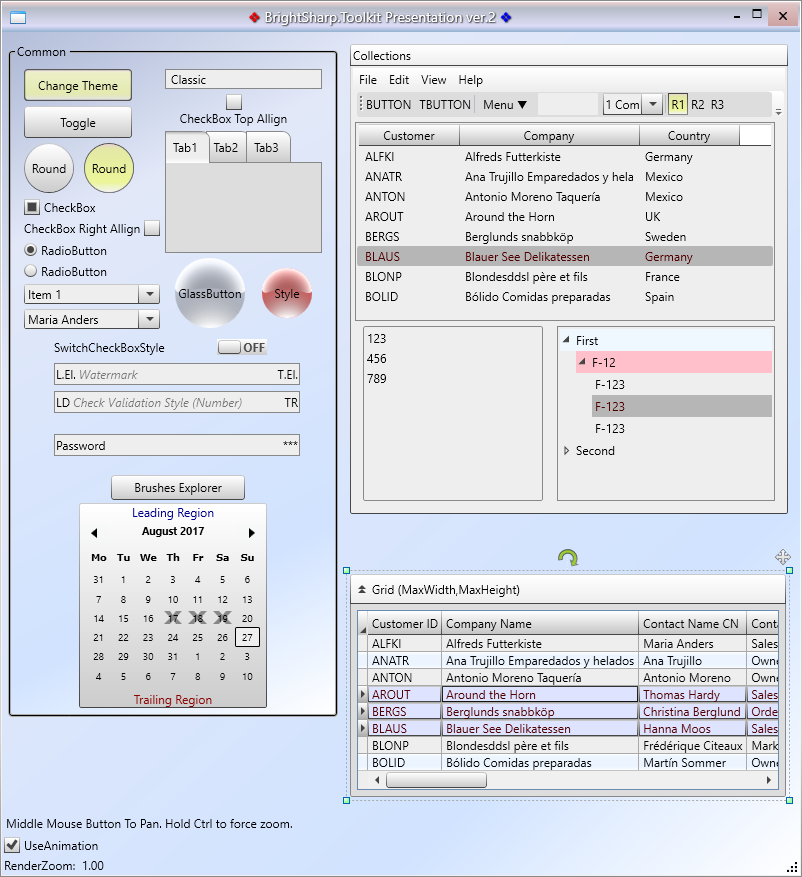Image resolution: width=802 pixels, height=877 pixels.
Task: Click the Password input field
Action: pyautogui.click(x=165, y=446)
